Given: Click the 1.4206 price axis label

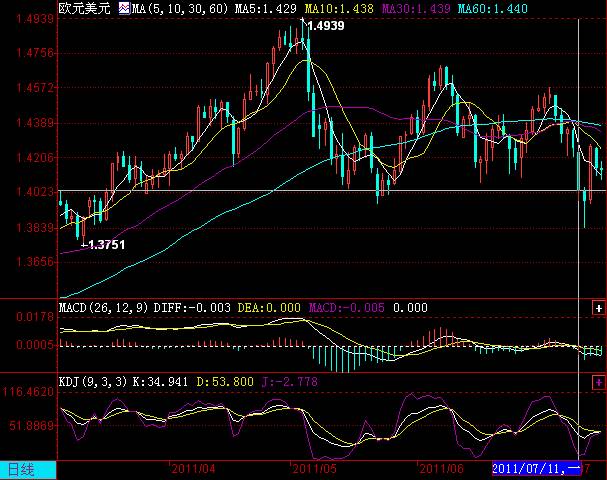Looking at the screenshot, I should coord(35,158).
